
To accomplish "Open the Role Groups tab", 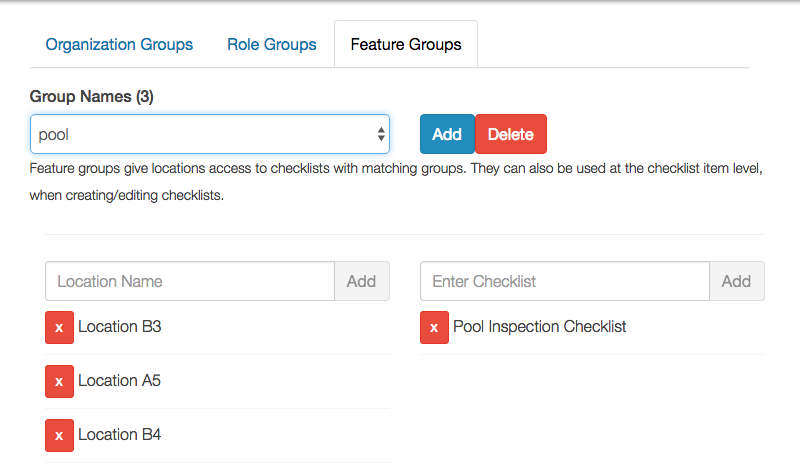I will point(271,45).
